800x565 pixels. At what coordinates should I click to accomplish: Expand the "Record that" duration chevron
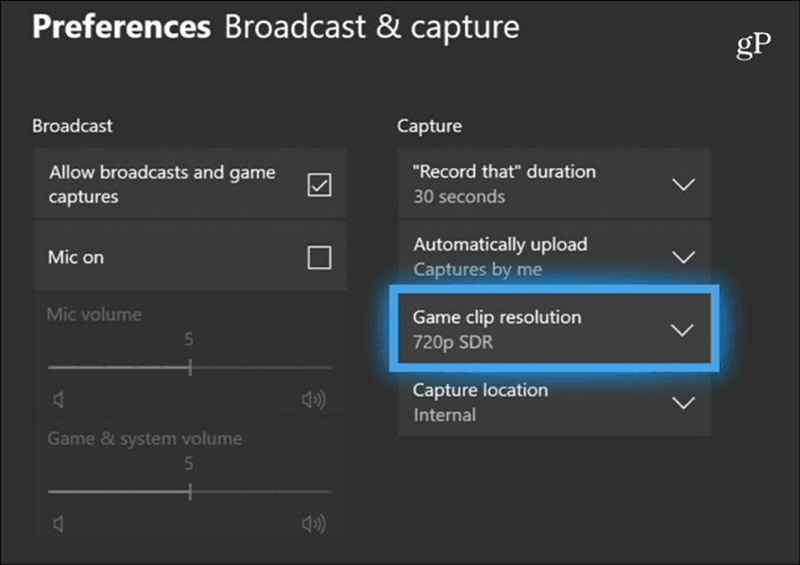click(683, 184)
